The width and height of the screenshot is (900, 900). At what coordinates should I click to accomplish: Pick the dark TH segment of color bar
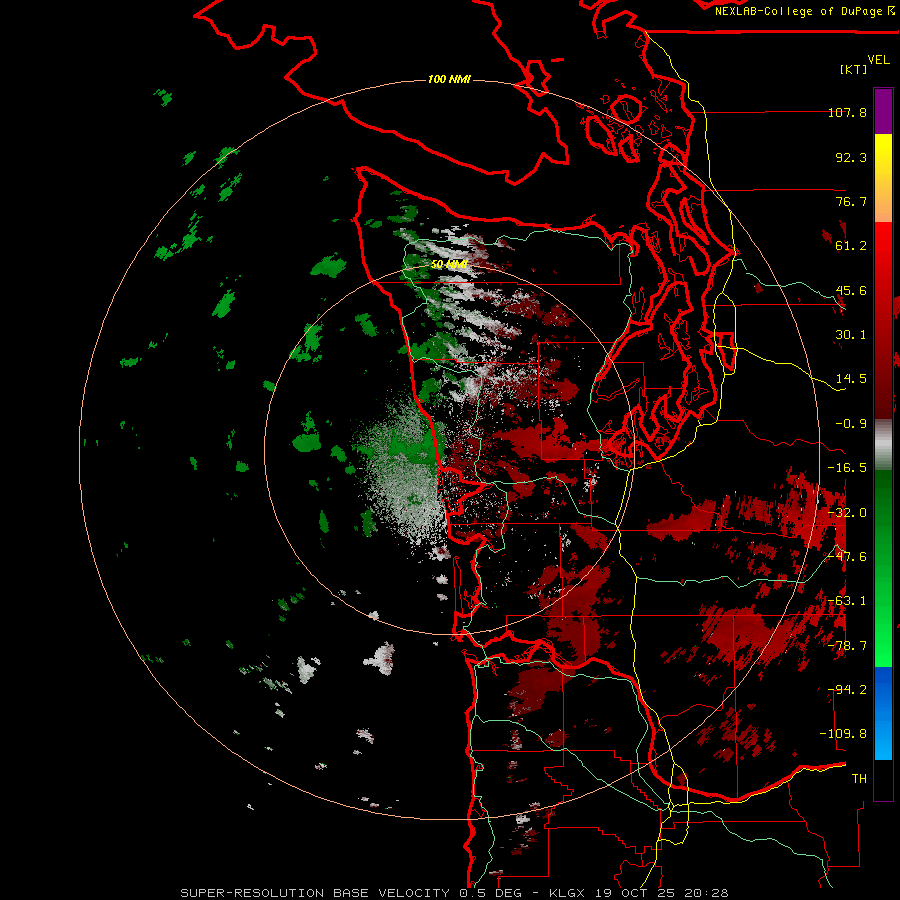tap(883, 779)
